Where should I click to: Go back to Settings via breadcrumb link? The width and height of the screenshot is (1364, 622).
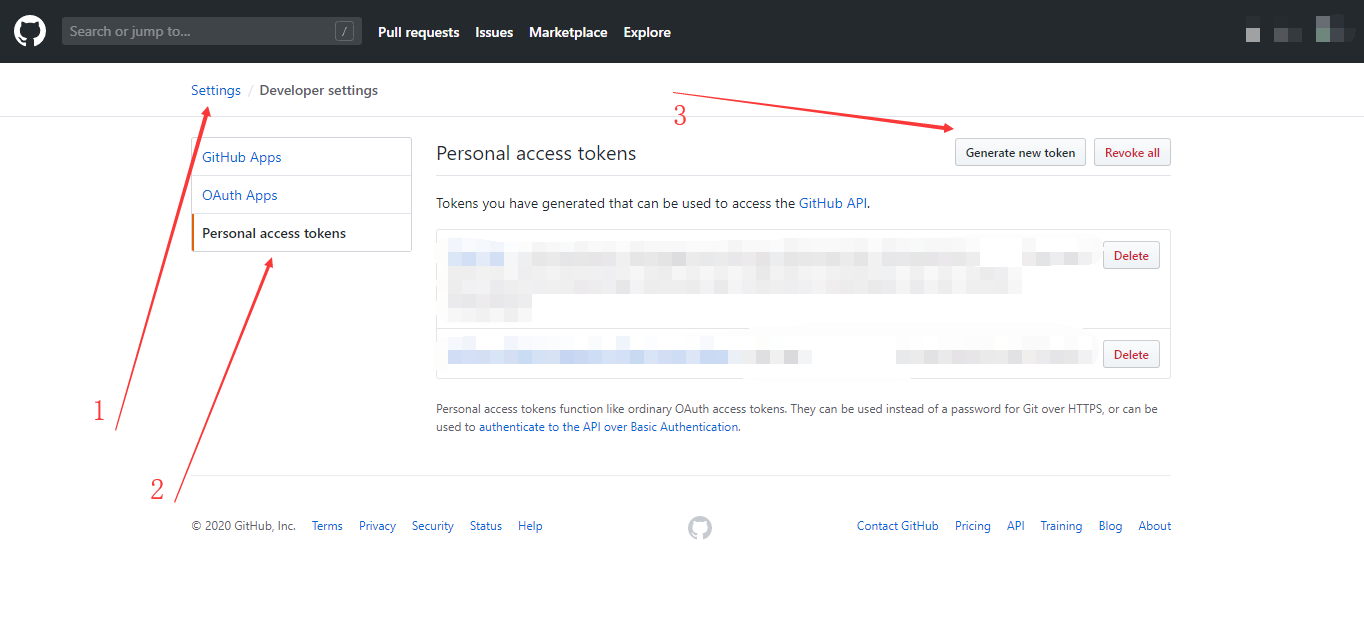(x=216, y=90)
